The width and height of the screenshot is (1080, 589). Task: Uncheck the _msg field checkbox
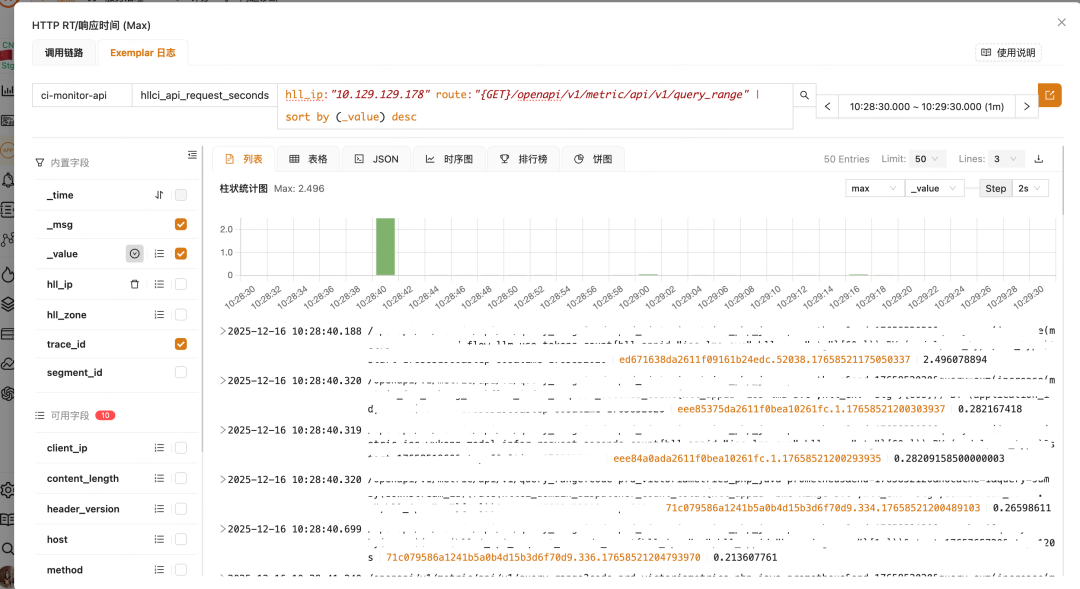180,225
